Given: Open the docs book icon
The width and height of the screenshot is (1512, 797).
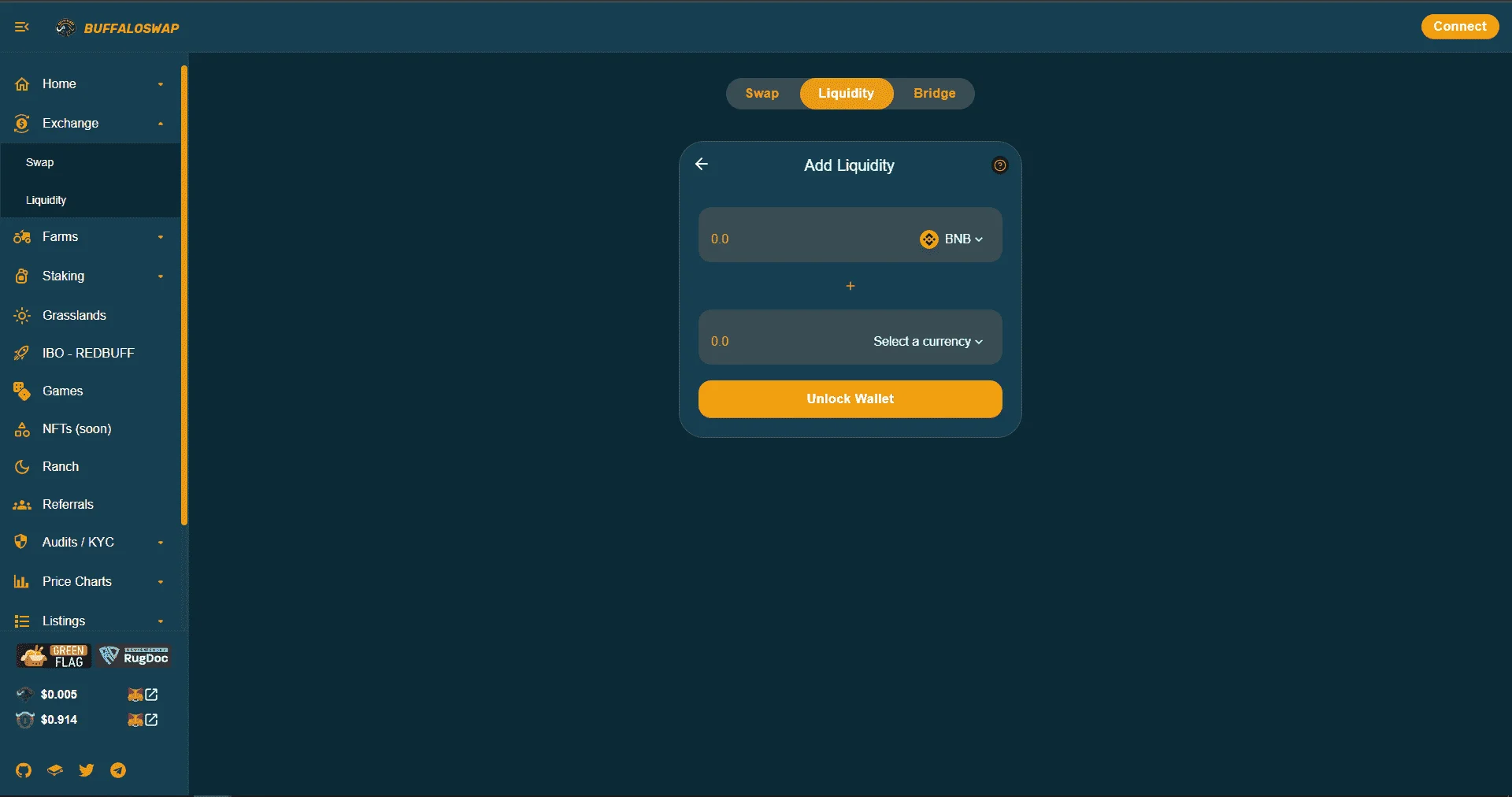Looking at the screenshot, I should (55, 770).
